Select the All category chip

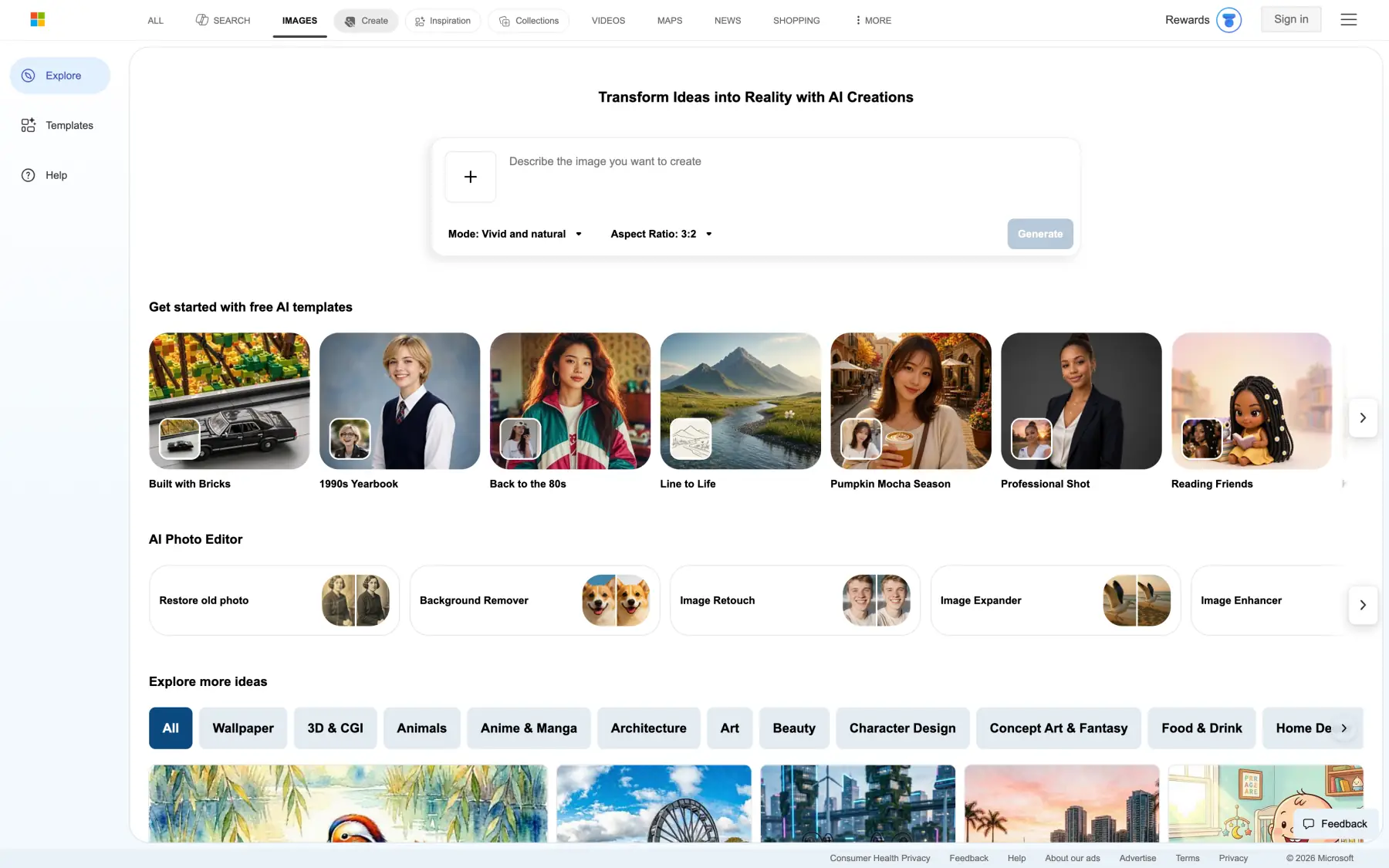pos(171,728)
